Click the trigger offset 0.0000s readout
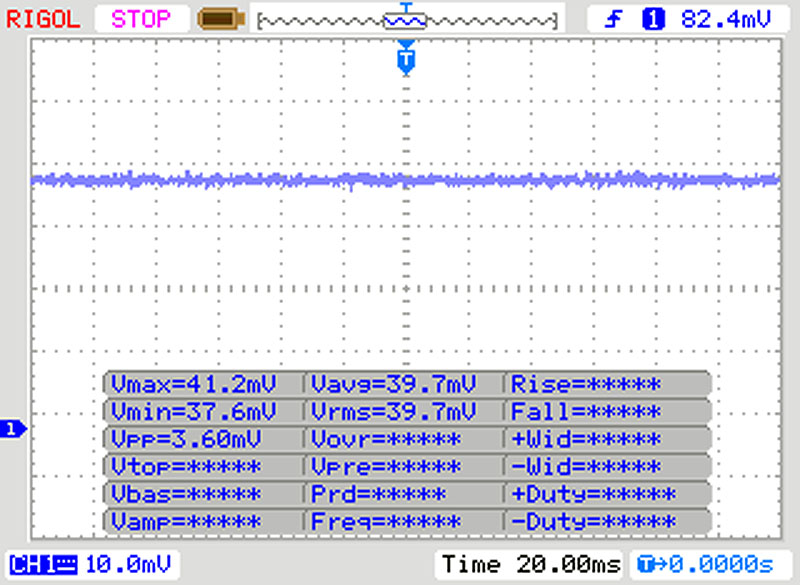Viewport: 800px width, 585px height. (706, 565)
